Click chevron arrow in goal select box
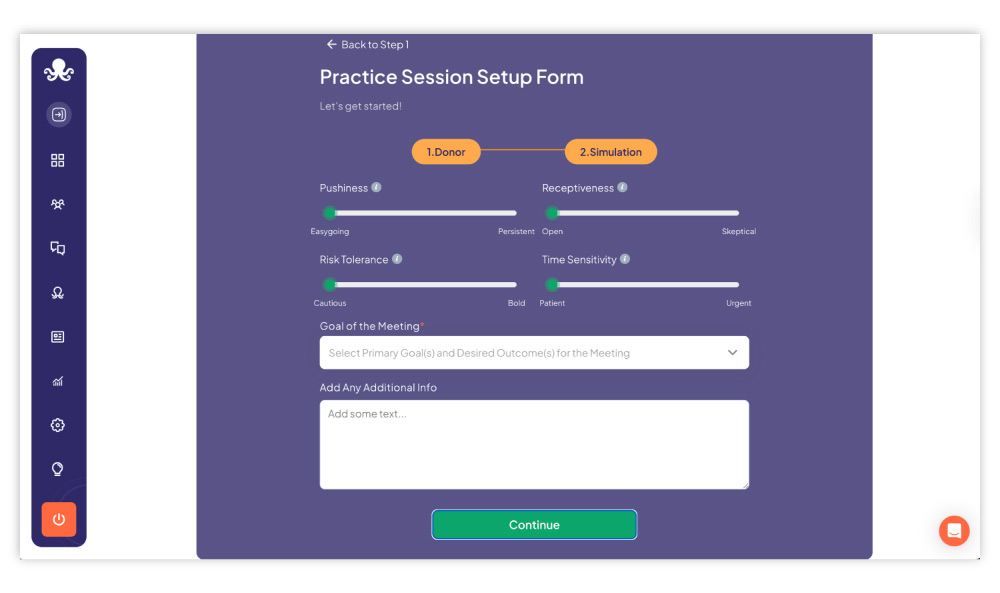The height and width of the screenshot is (593, 1000). coord(732,353)
